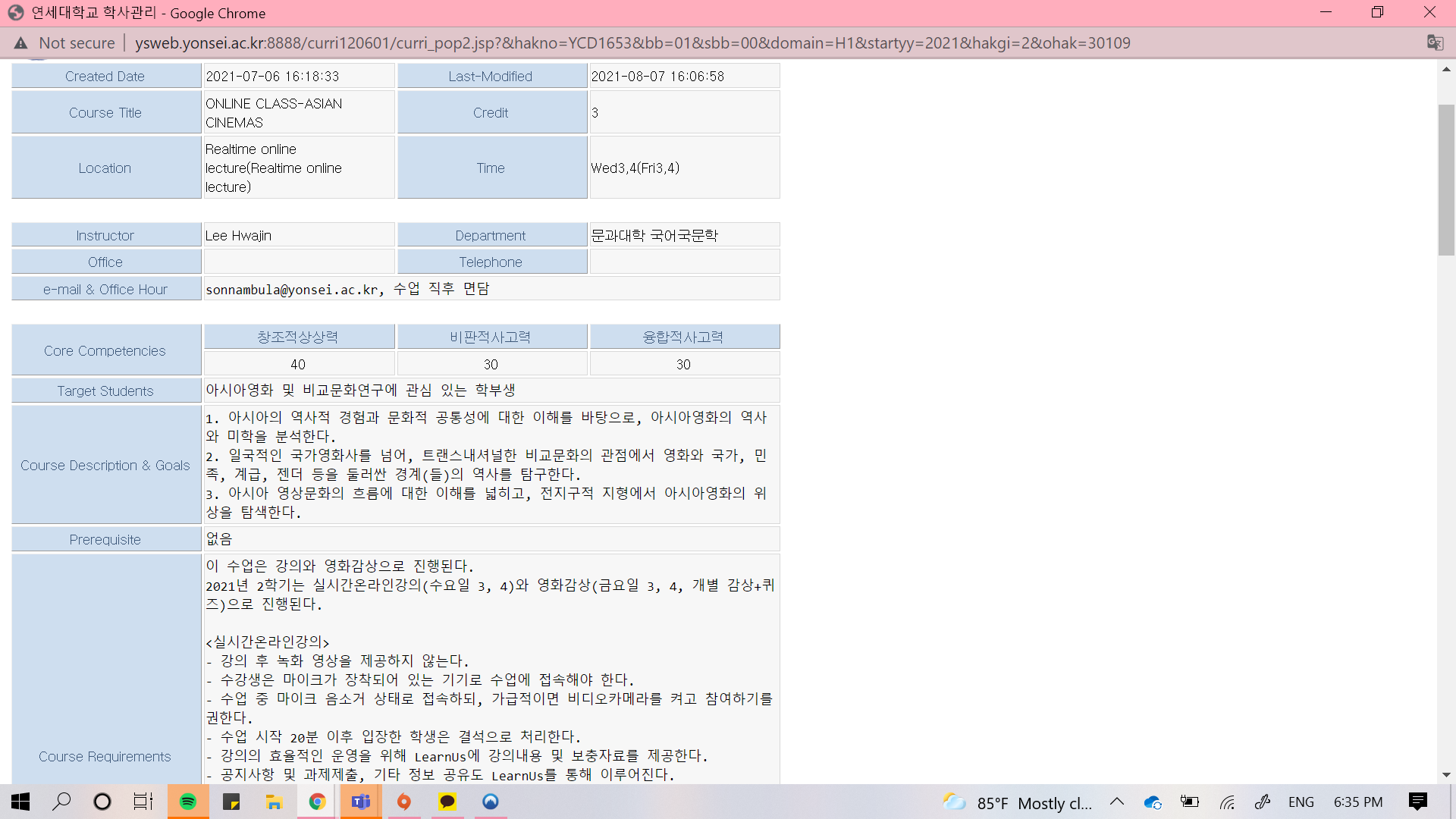Click the Prerequisite label cell
Screen dimensions: 1456x819
pyautogui.click(x=105, y=540)
